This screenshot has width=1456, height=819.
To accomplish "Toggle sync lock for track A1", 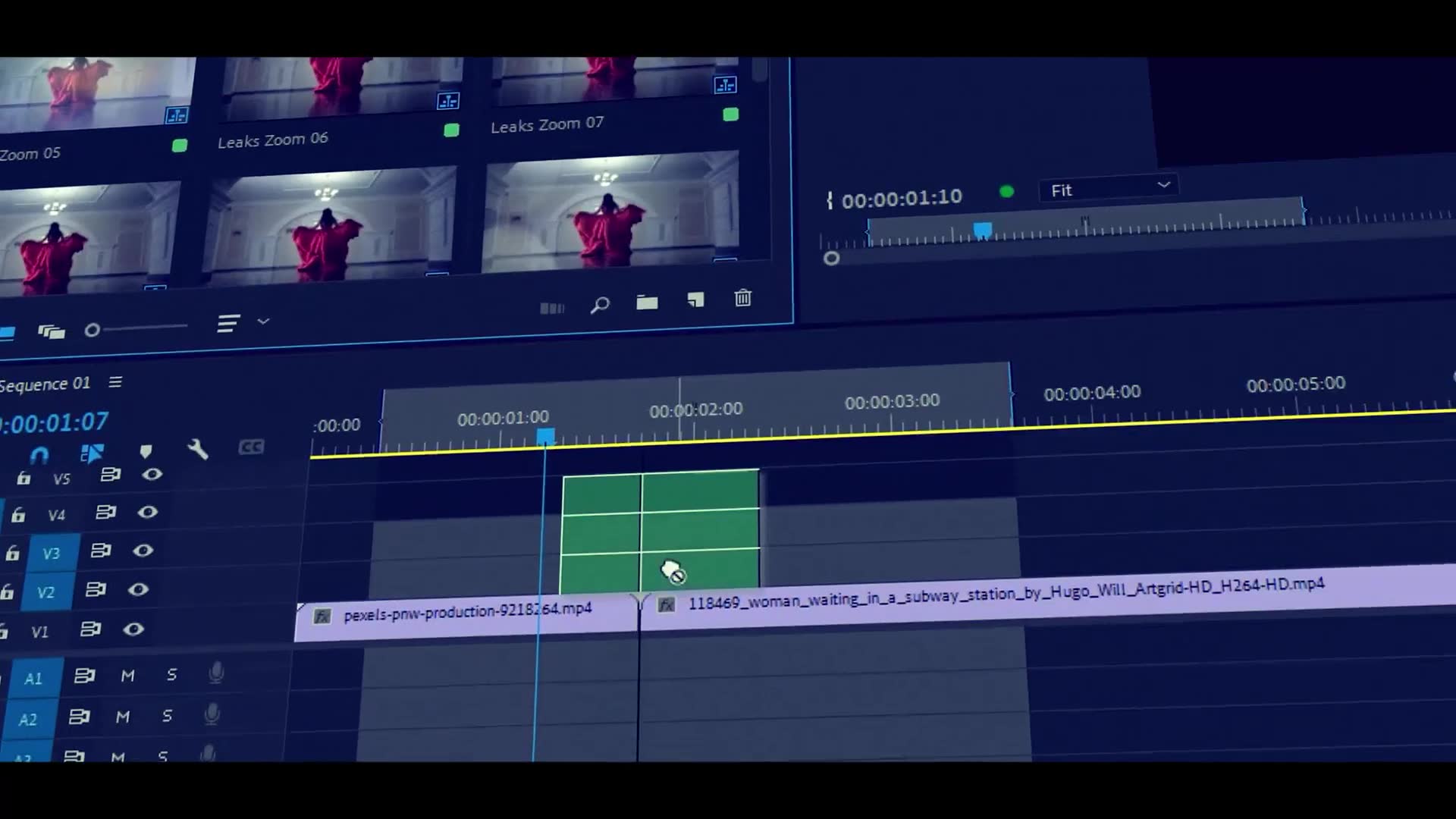I will [x=84, y=675].
